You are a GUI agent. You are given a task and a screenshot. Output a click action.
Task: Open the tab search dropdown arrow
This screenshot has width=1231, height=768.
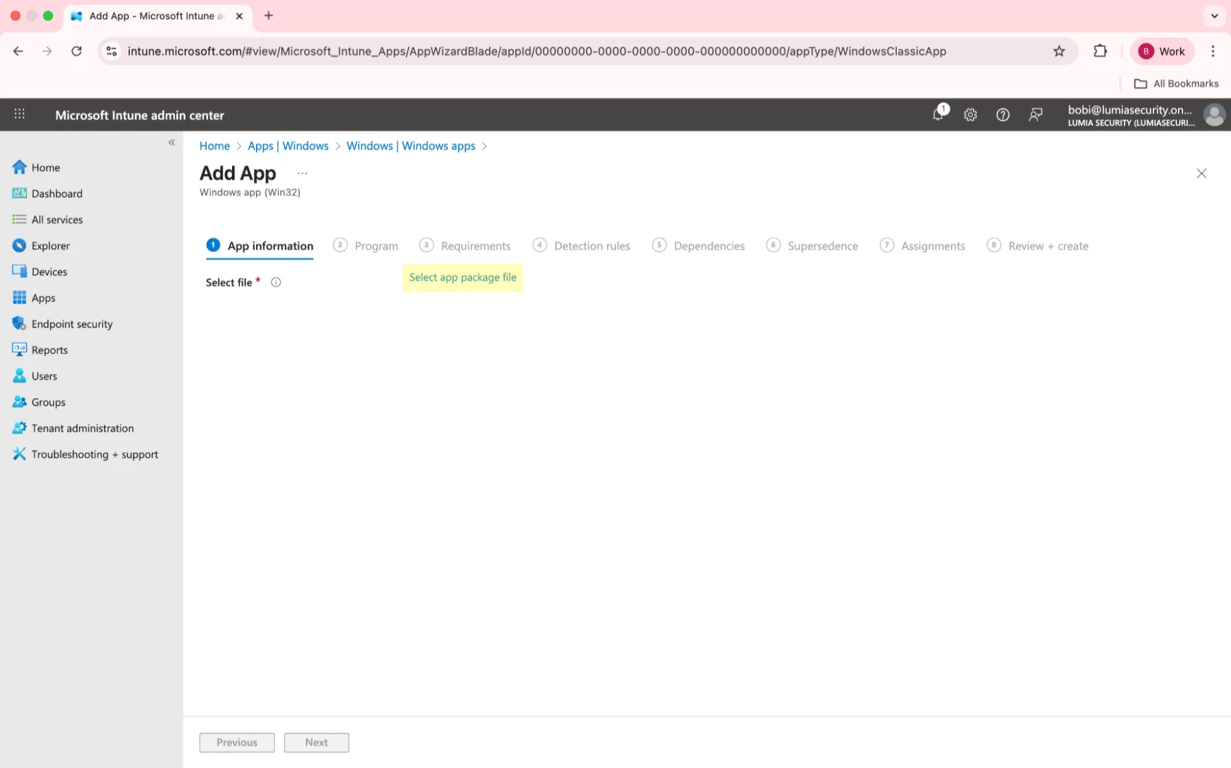coord(1214,16)
